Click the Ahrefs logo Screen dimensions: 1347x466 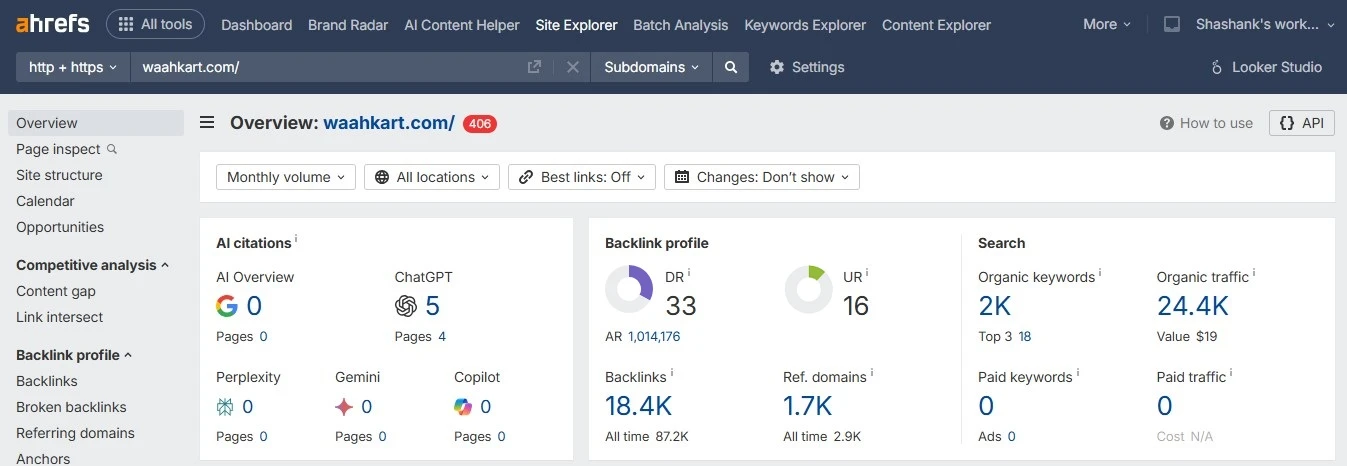click(x=52, y=24)
